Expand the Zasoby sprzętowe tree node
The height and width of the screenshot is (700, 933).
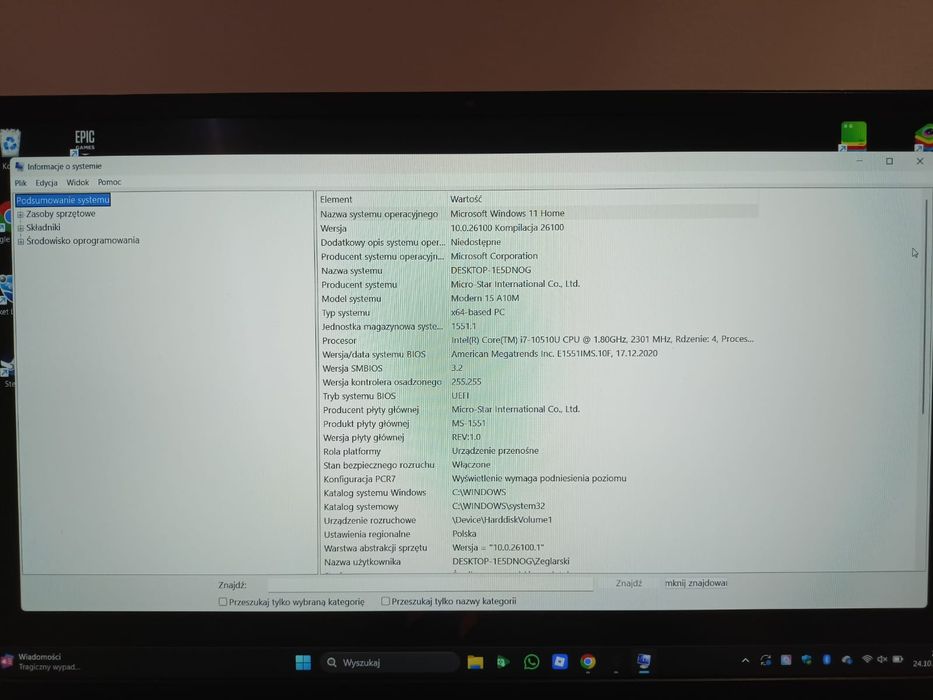(20, 214)
